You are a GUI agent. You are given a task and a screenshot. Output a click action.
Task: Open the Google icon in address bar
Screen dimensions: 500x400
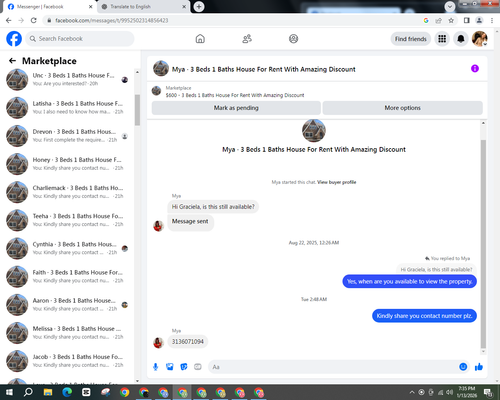426,20
